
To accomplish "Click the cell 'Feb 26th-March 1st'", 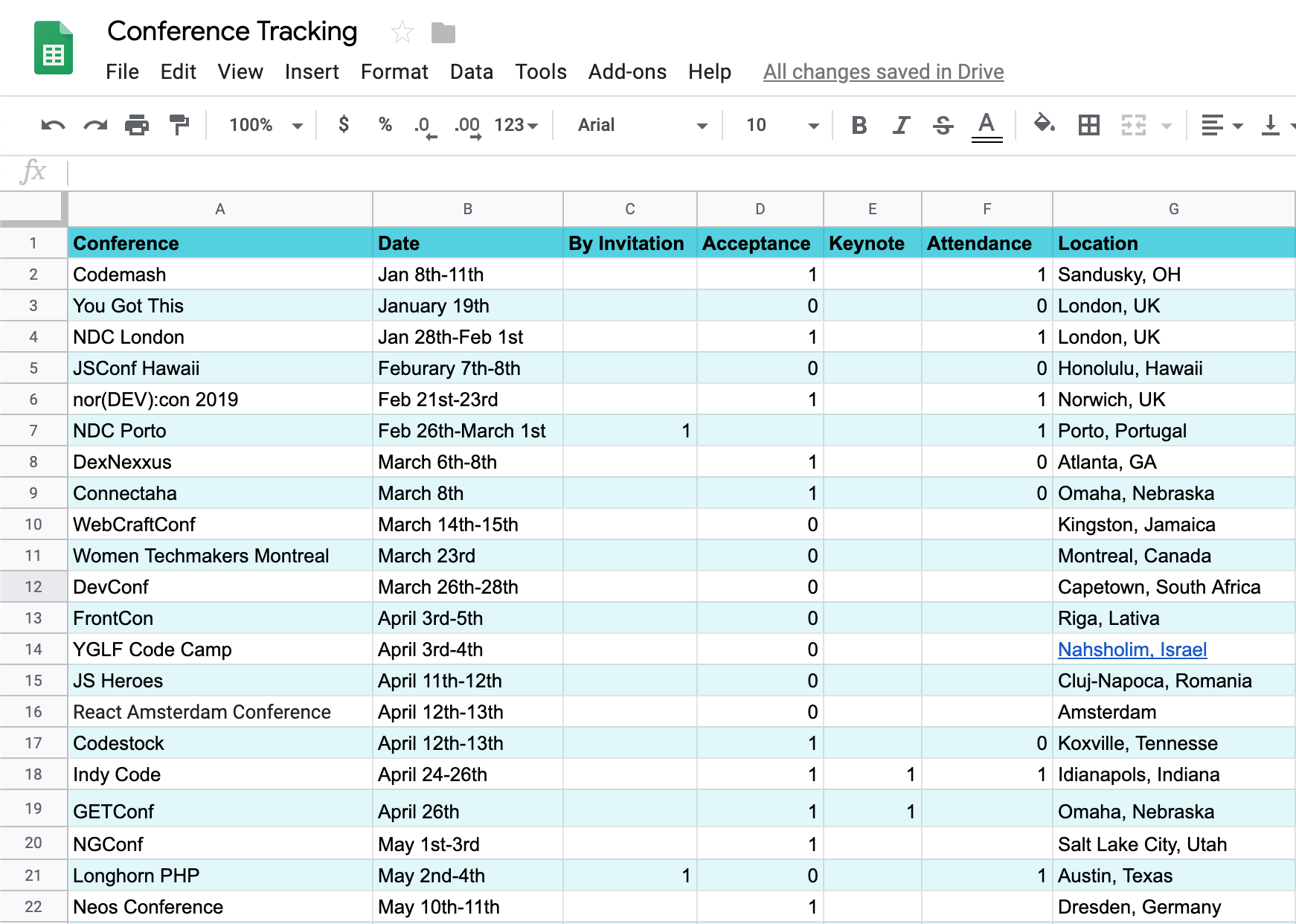I will point(468,431).
